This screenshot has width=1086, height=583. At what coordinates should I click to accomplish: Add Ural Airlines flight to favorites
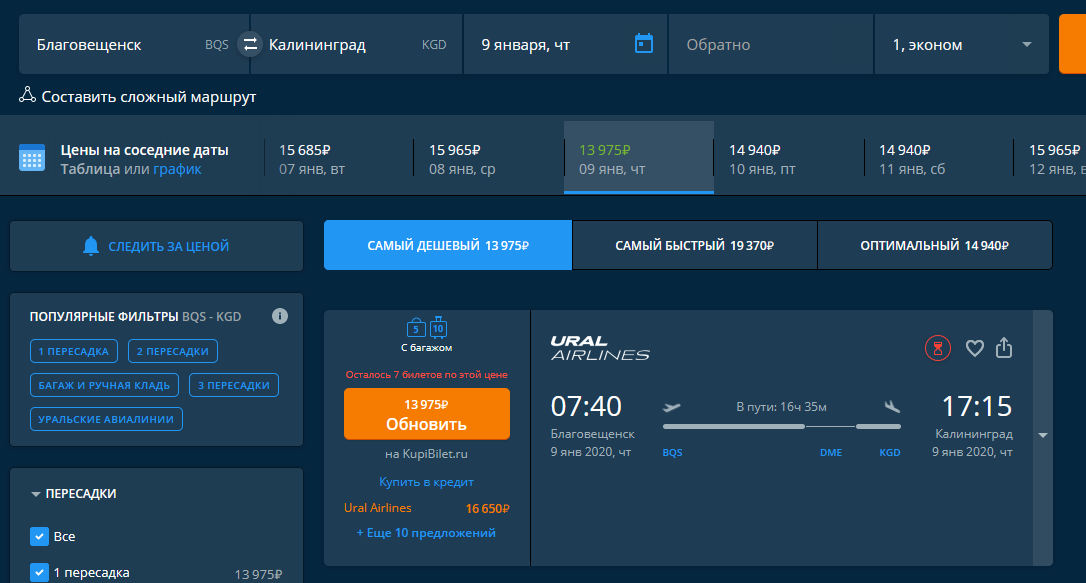tap(974, 348)
